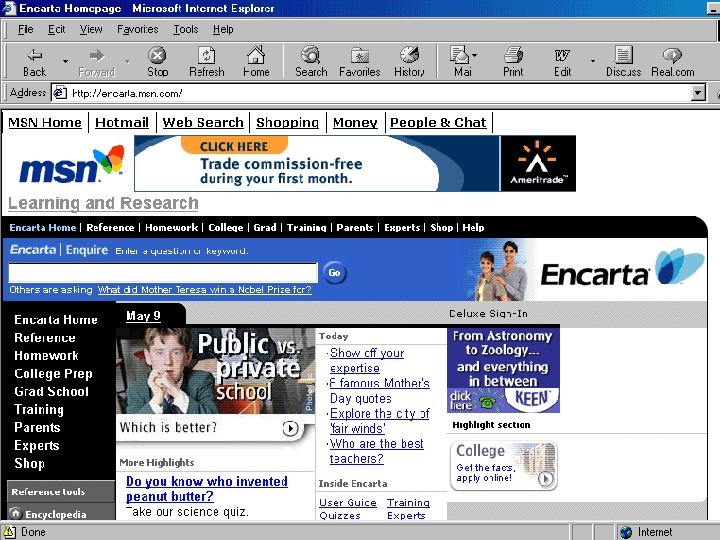The width and height of the screenshot is (720, 540).
Task: Open the Search toolbar button
Action: 311,62
